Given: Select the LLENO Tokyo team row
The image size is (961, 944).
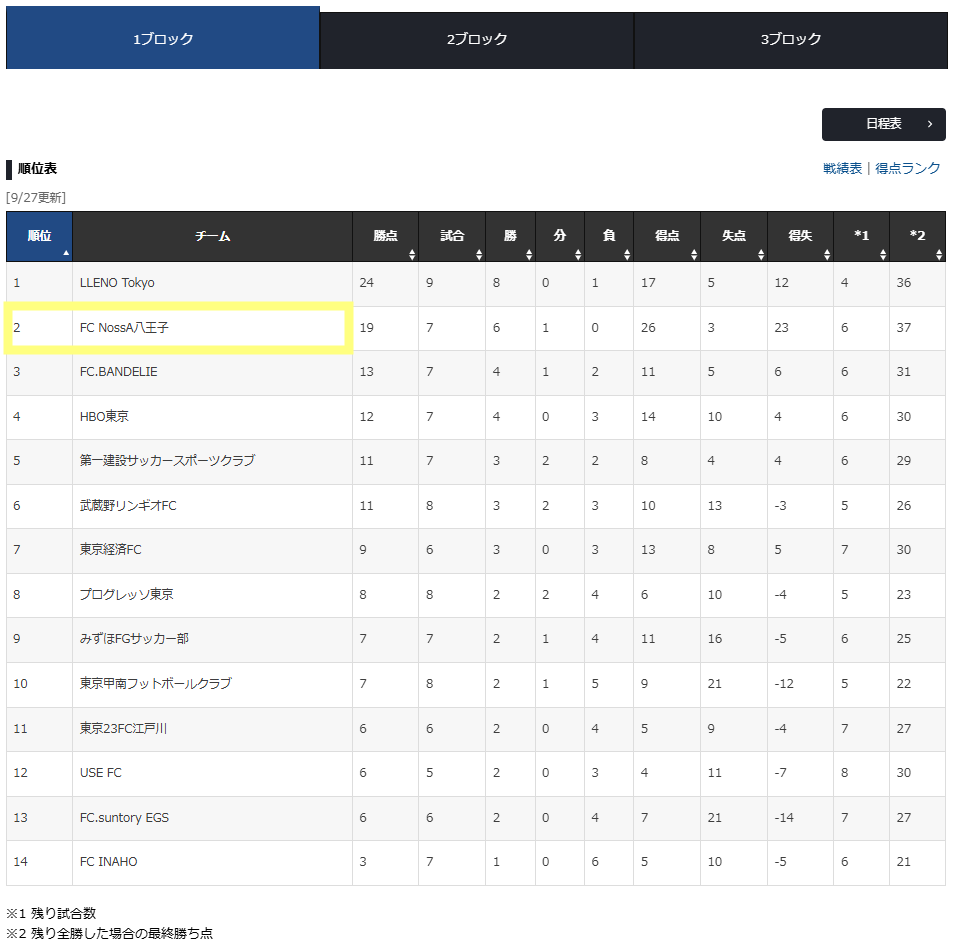Looking at the screenshot, I should point(476,283).
